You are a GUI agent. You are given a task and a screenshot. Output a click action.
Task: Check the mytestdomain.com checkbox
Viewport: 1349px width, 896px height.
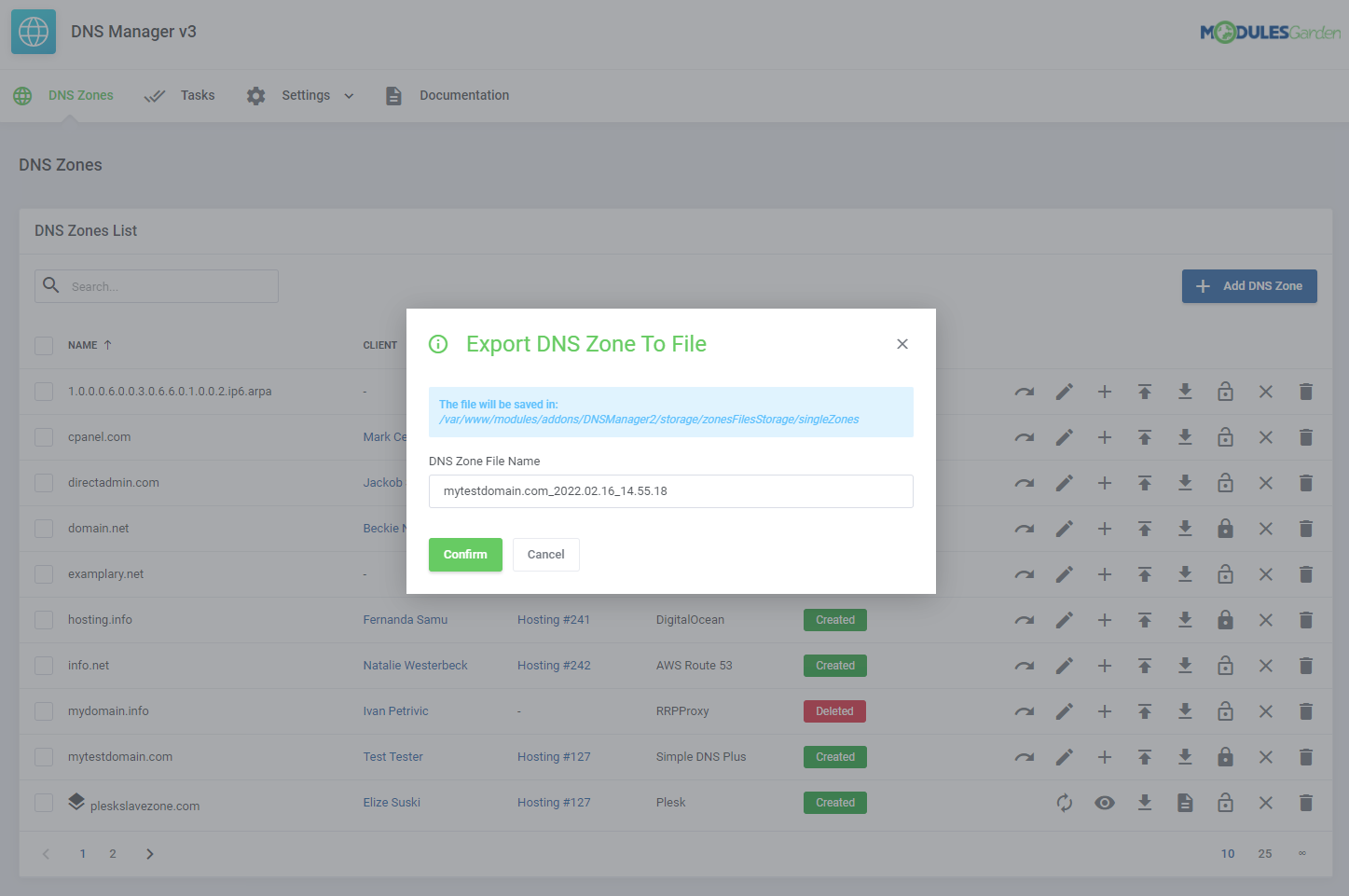(x=44, y=757)
